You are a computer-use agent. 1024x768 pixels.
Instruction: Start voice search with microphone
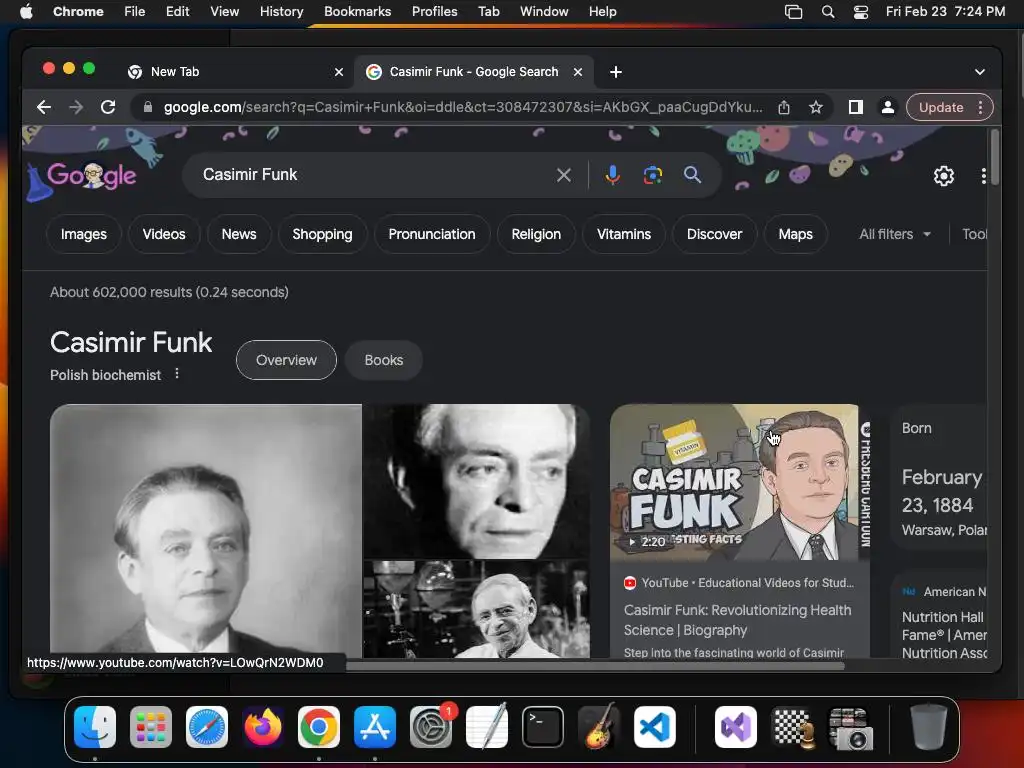(612, 174)
